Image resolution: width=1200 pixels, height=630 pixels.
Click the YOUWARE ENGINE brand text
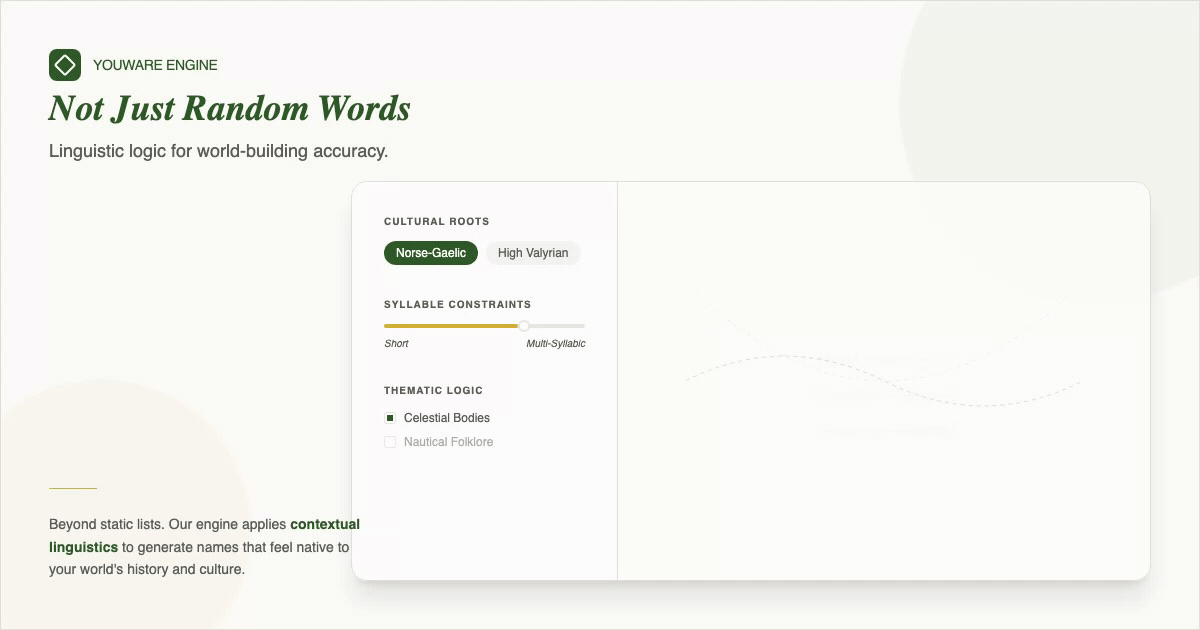point(155,65)
